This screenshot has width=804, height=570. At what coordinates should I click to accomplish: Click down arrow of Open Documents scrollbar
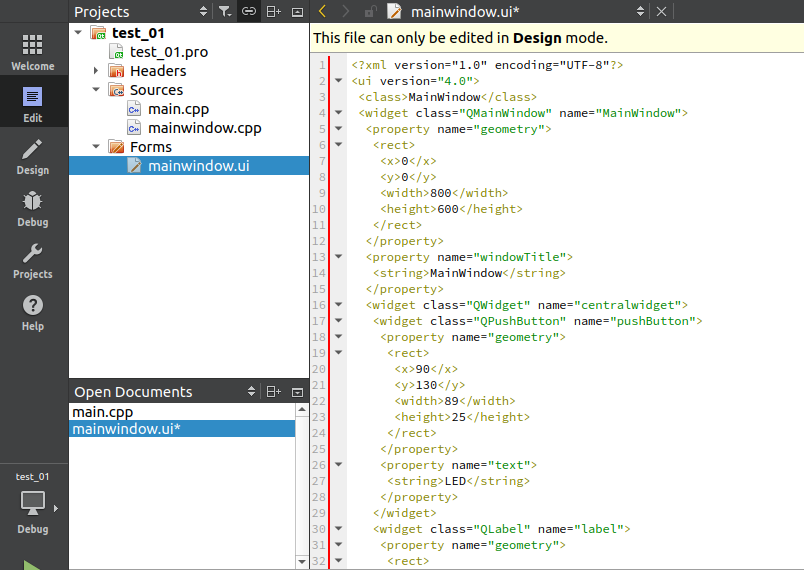click(x=302, y=562)
